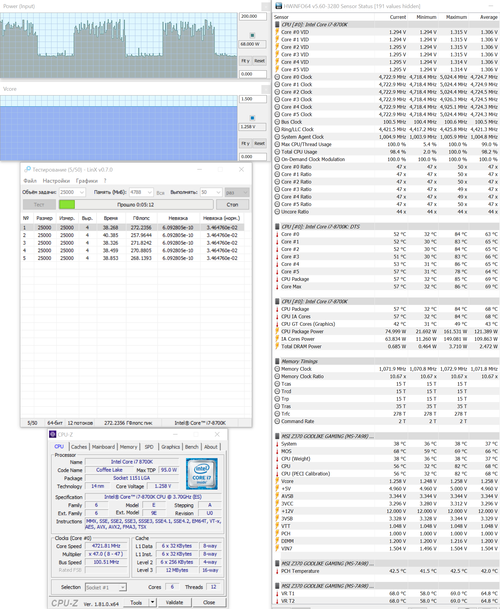Open the arrow next to CPU-Z Tools
This screenshot has width=500, height=609.
(x=152, y=602)
